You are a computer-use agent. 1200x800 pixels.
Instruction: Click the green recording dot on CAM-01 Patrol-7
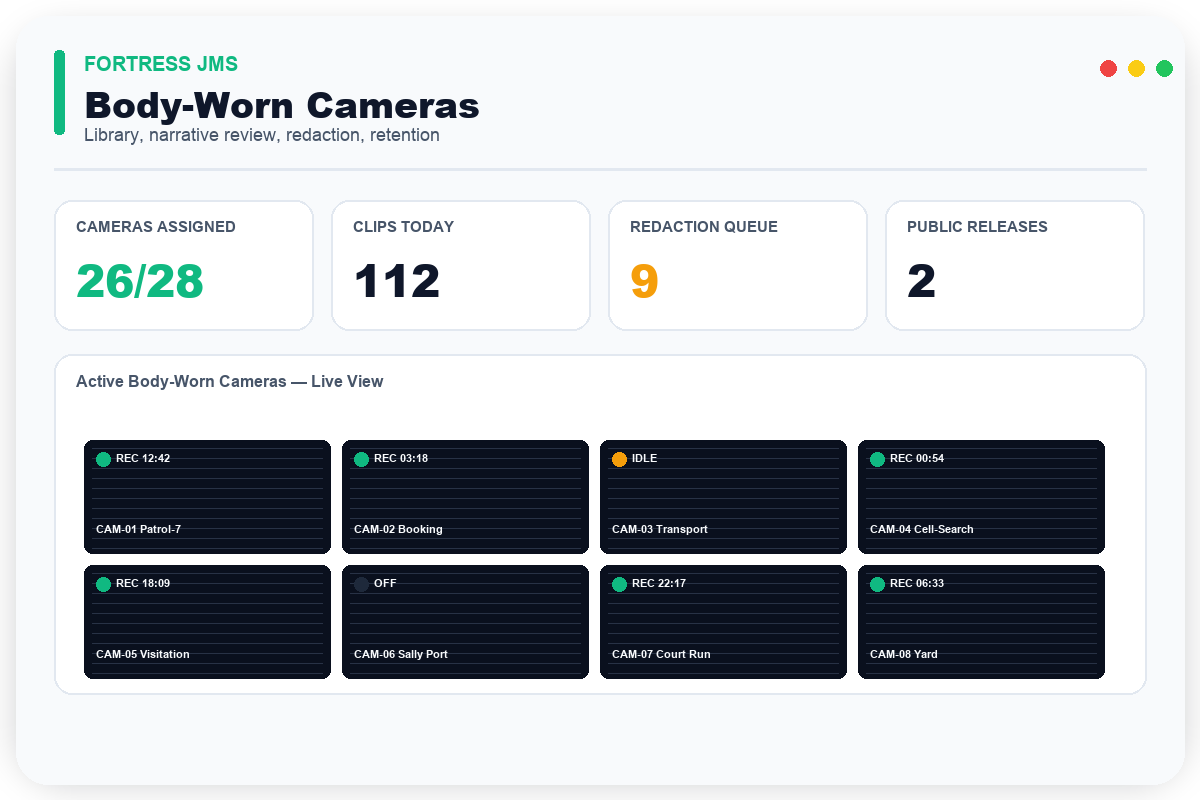(x=103, y=459)
